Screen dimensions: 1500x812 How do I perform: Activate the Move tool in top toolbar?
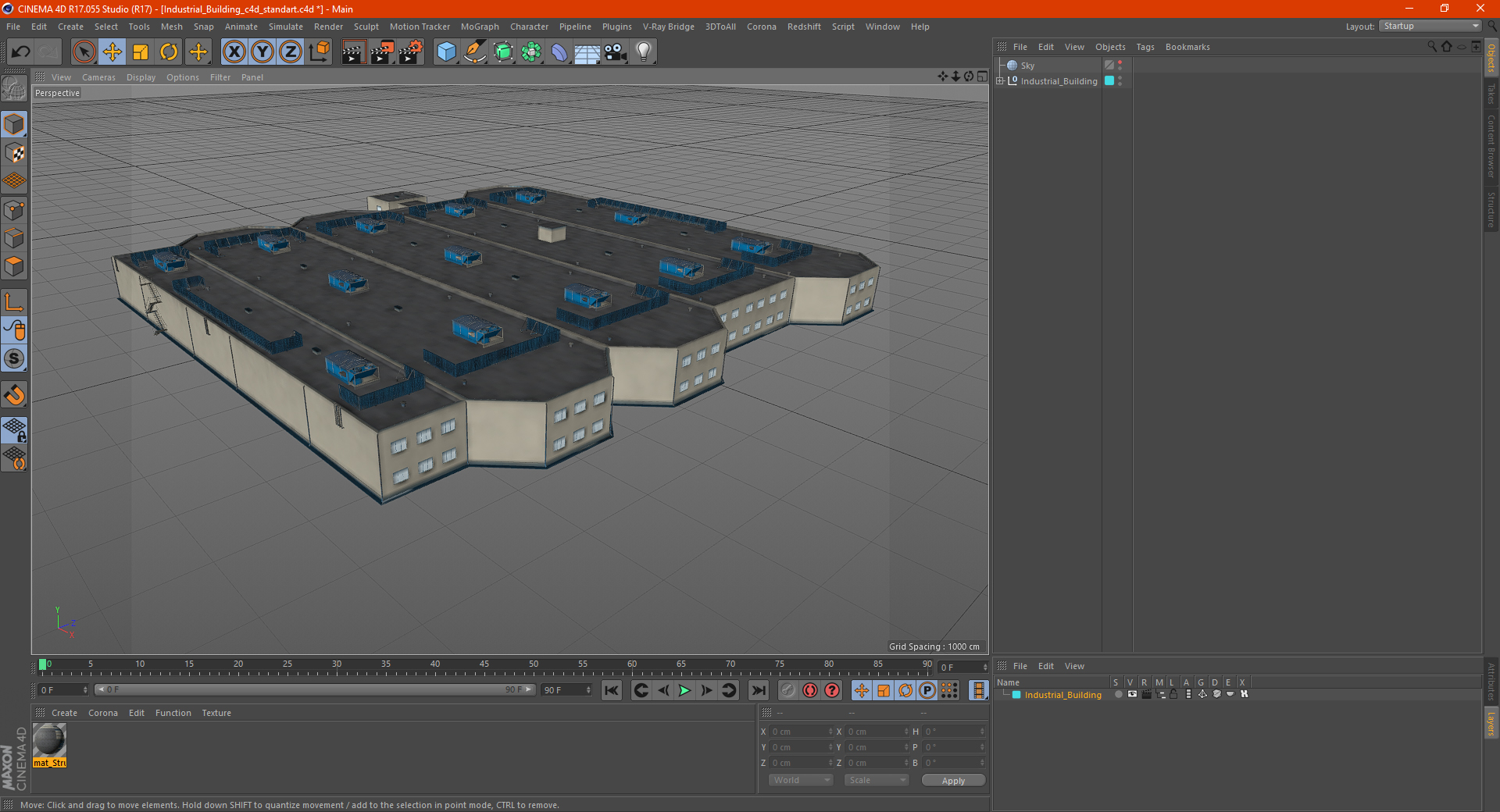click(x=112, y=52)
